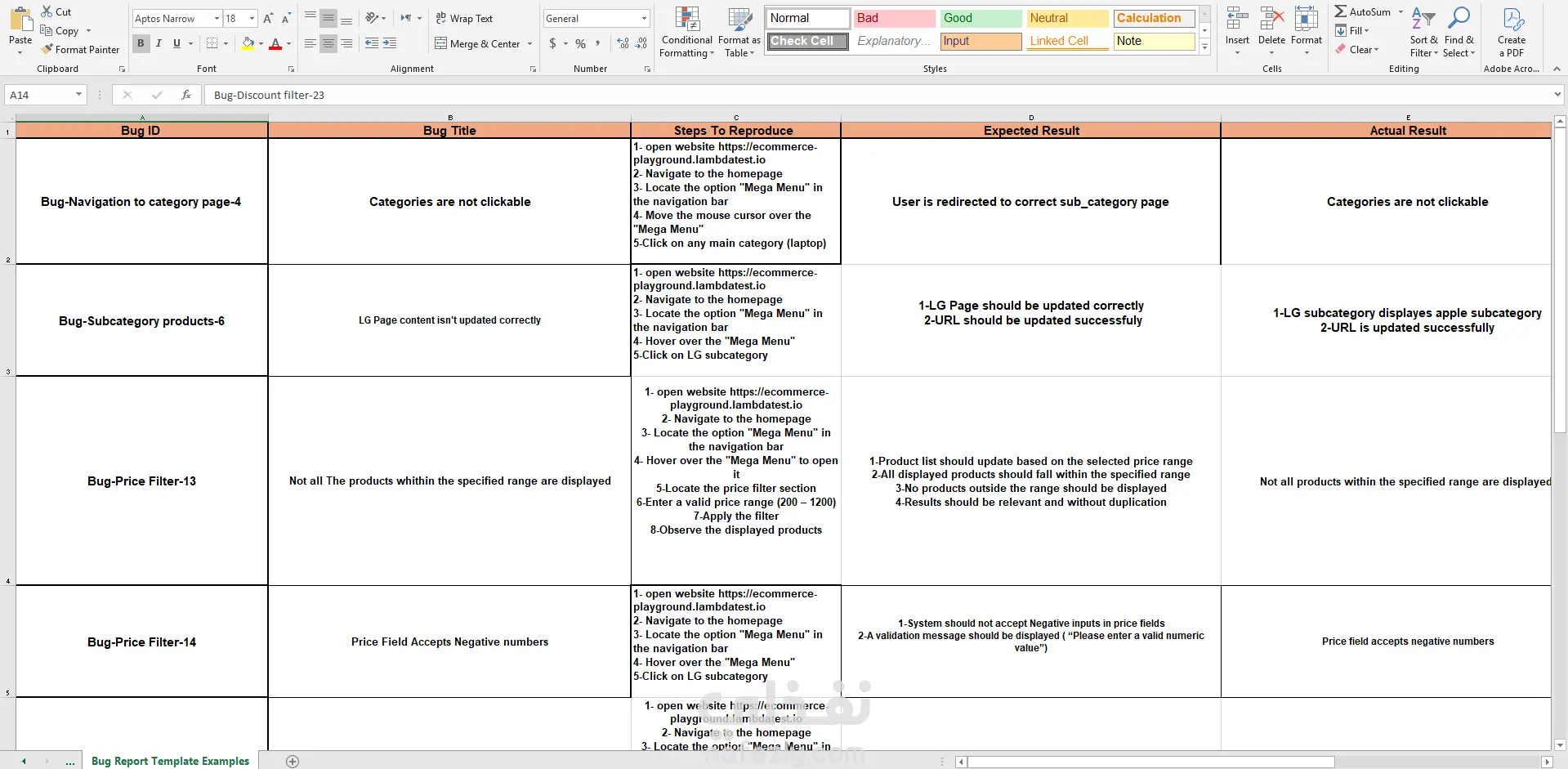
Task: Decrease decimal places
Action: pyautogui.click(x=641, y=43)
